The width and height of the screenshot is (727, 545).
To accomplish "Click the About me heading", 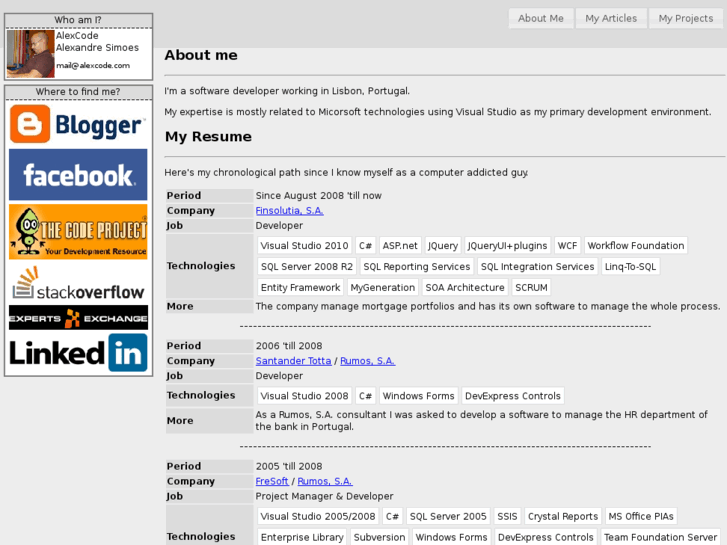I will (x=201, y=55).
